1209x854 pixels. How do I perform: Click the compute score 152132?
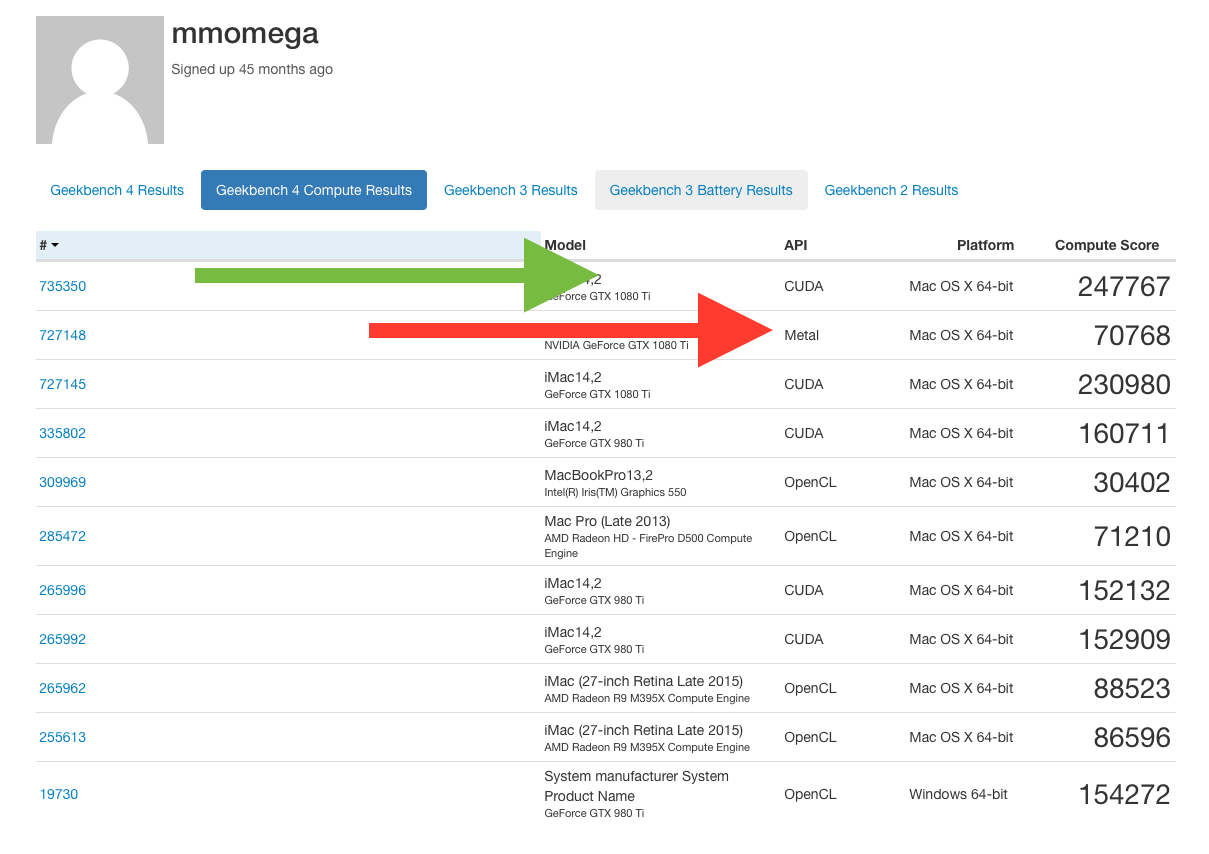1124,590
